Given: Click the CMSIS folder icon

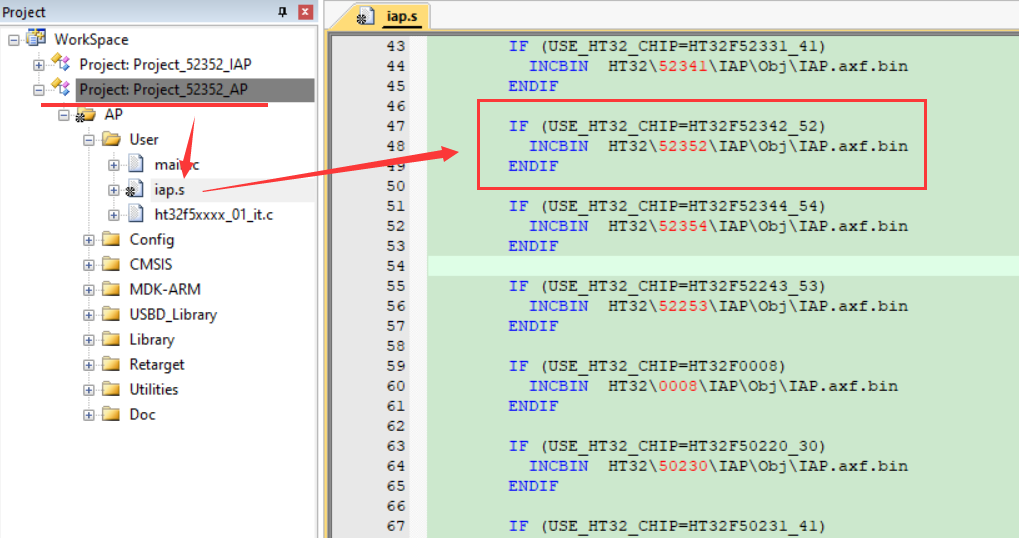Looking at the screenshot, I should [x=111, y=264].
